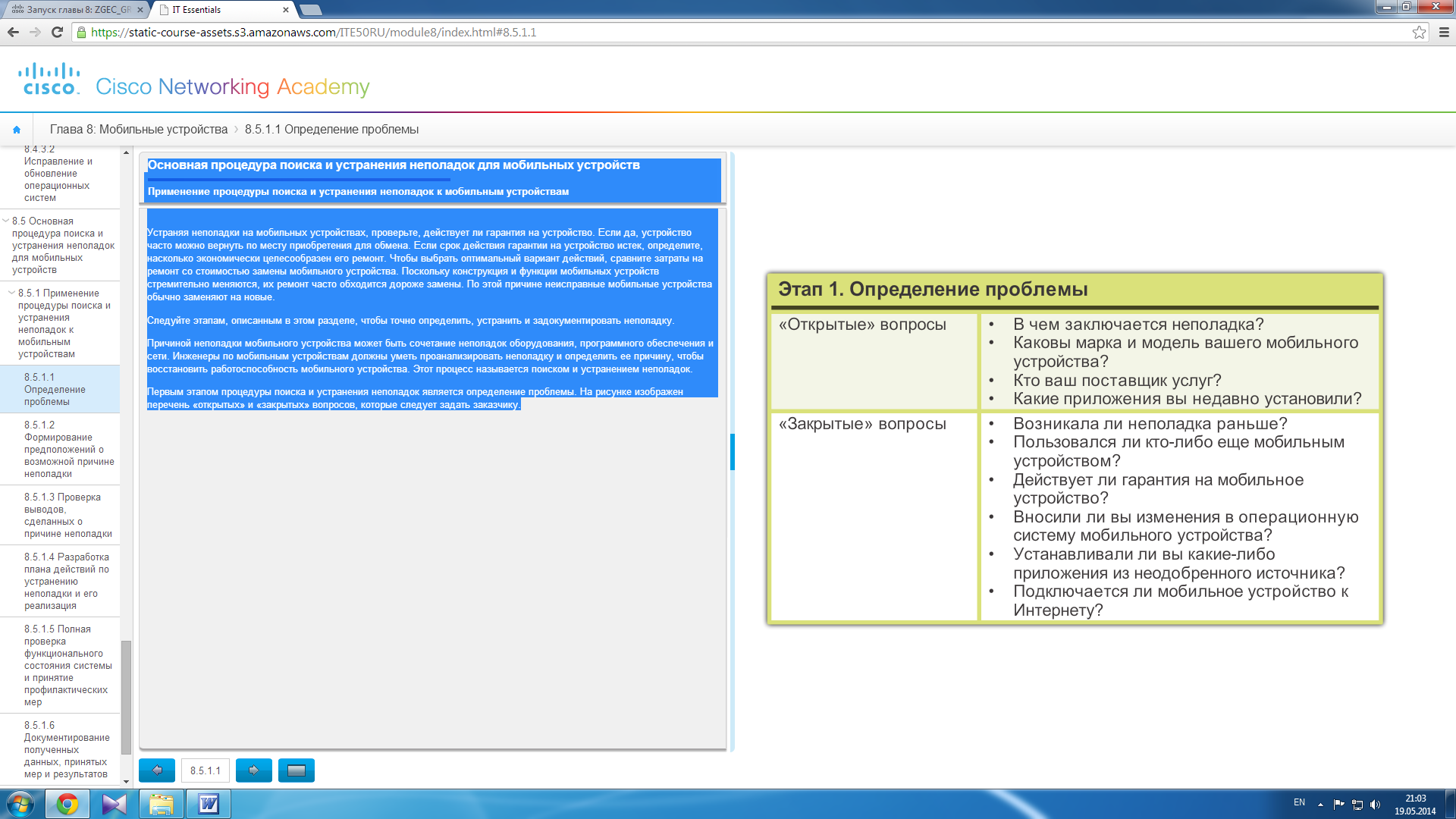Open Chrome from the taskbar

click(67, 804)
